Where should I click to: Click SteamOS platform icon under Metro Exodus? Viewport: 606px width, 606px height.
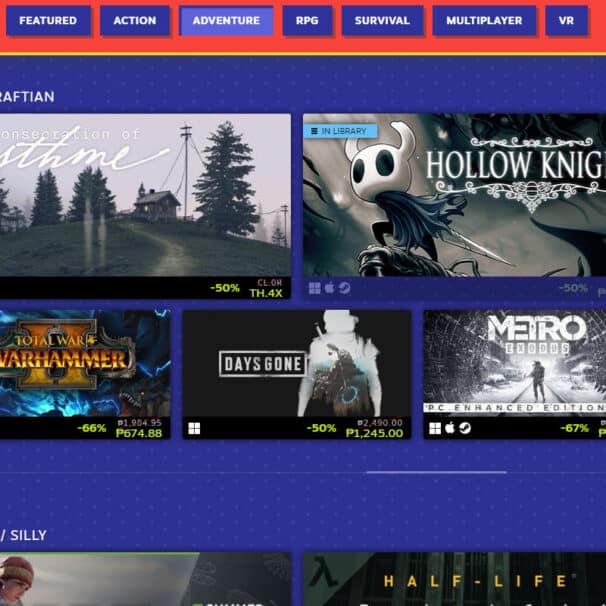click(465, 428)
